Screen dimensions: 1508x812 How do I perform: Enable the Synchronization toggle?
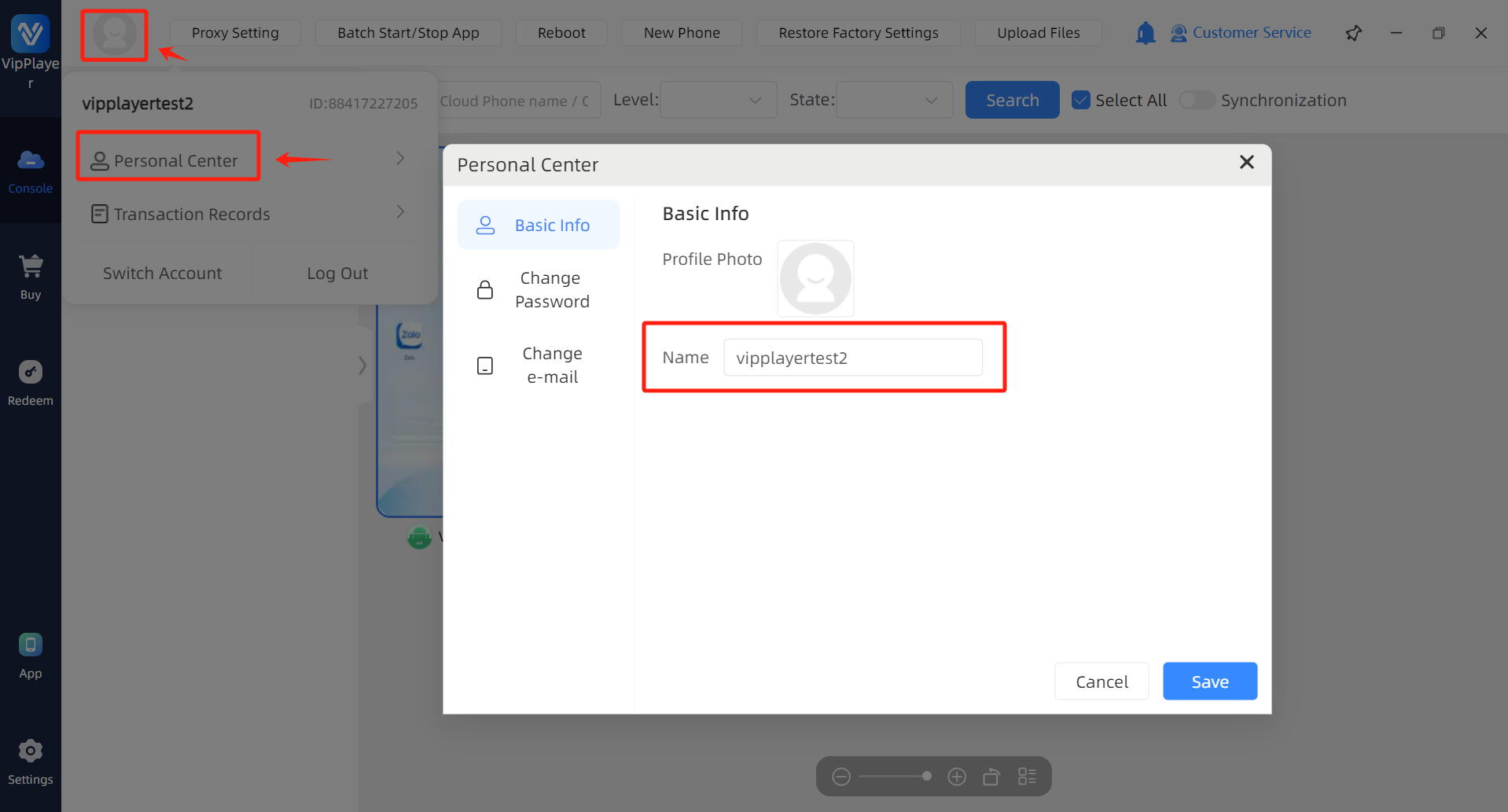click(x=1197, y=100)
